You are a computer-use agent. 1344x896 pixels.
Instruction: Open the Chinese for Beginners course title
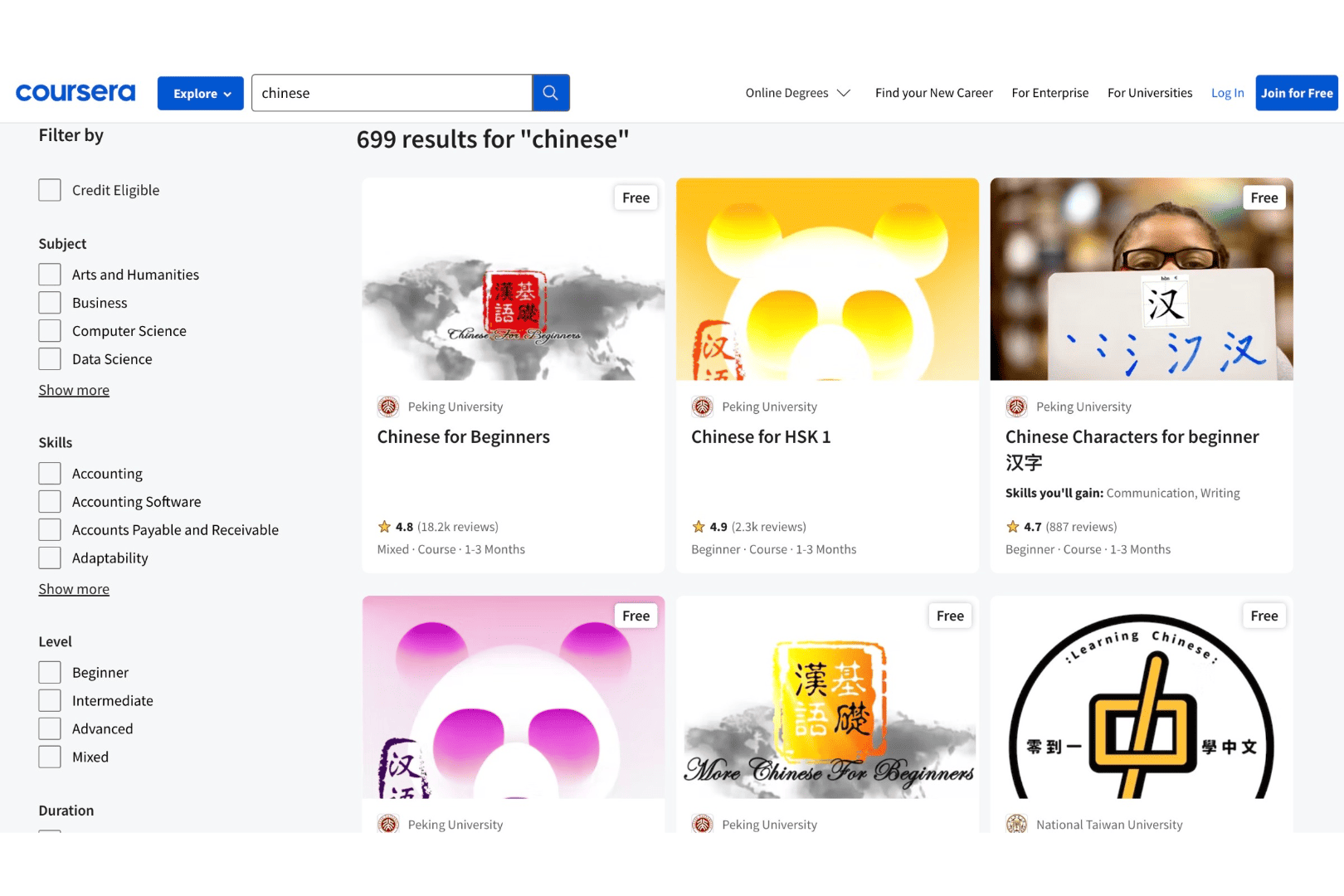click(x=464, y=437)
